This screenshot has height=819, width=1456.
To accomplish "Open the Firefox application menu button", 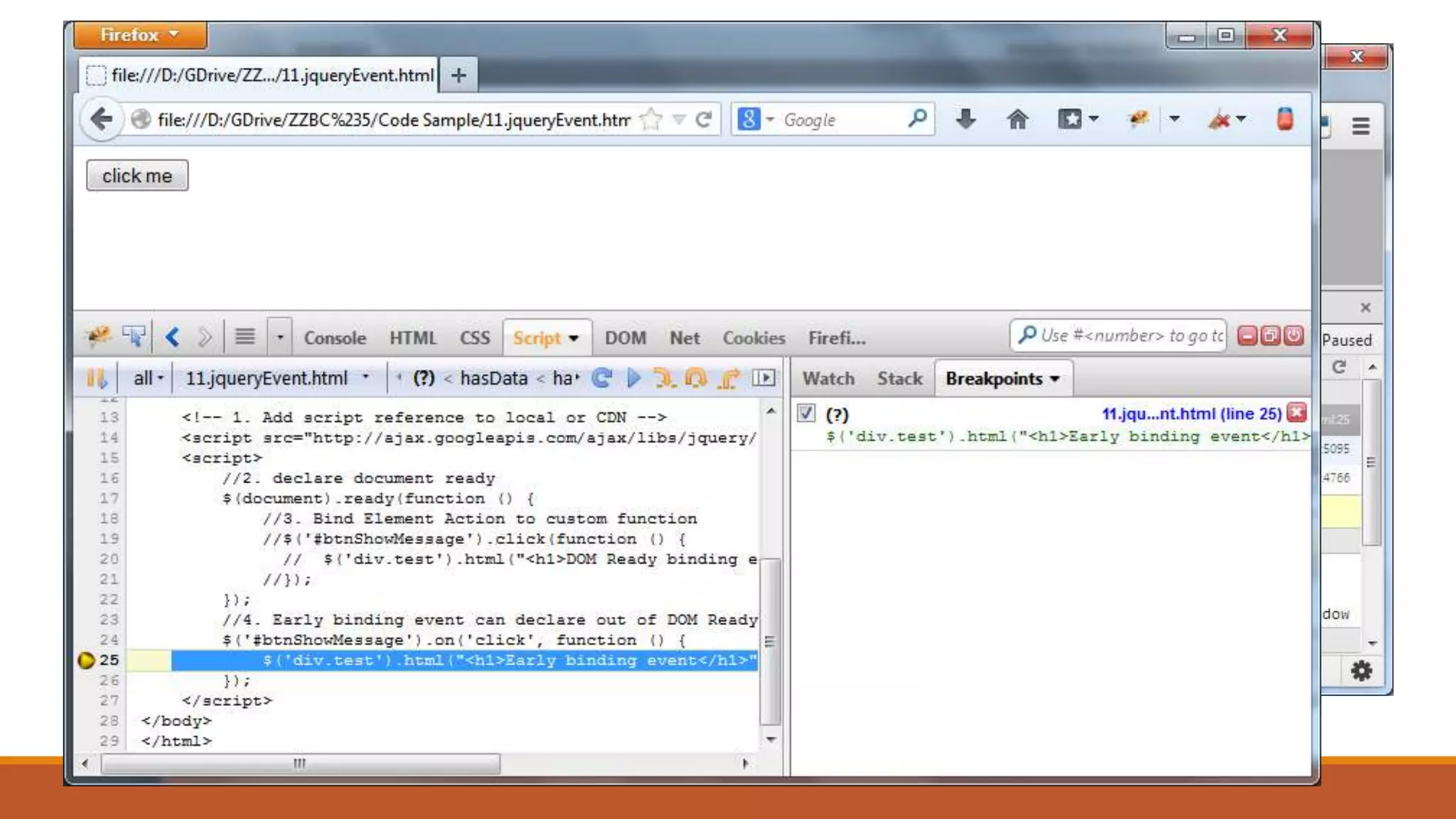I will [x=140, y=35].
